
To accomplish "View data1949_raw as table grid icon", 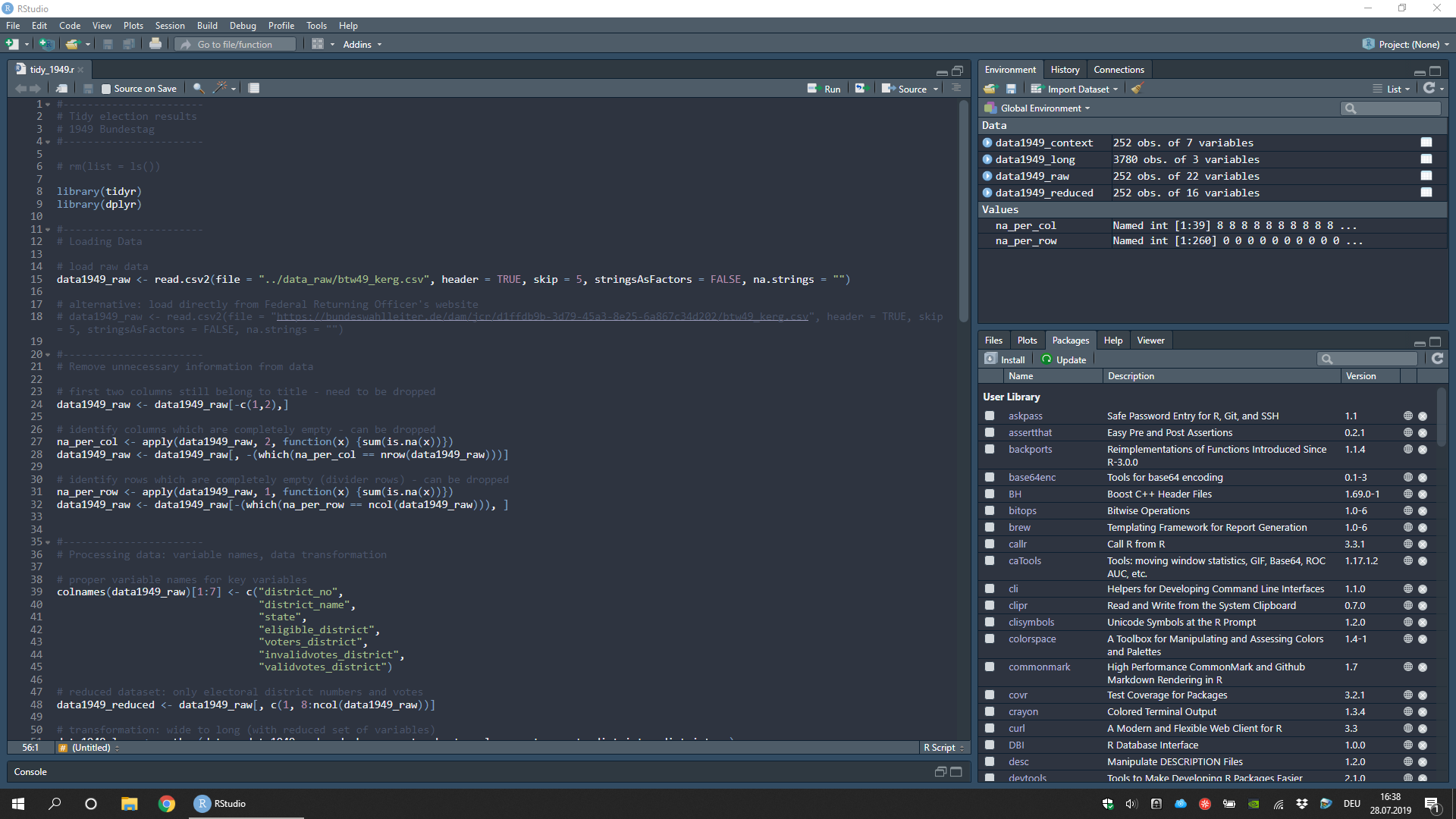I will pos(1426,176).
